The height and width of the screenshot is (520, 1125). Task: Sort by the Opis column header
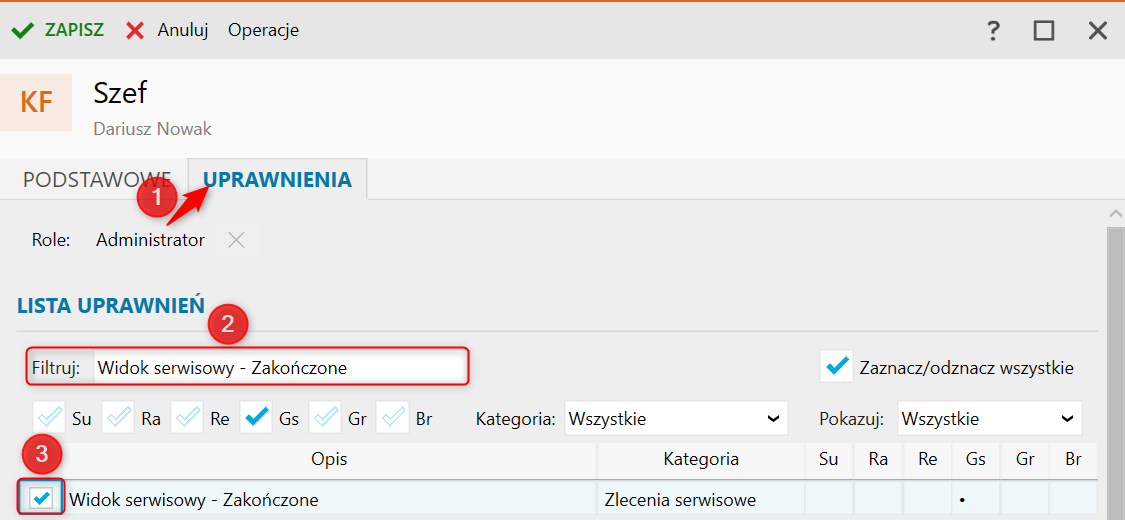pos(329,459)
